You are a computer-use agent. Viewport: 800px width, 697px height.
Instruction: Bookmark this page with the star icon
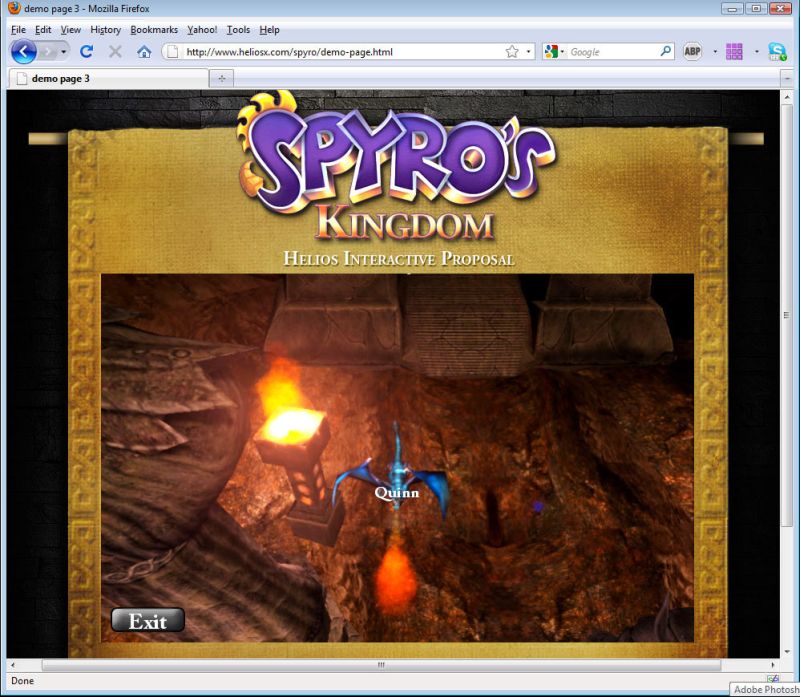pos(512,52)
